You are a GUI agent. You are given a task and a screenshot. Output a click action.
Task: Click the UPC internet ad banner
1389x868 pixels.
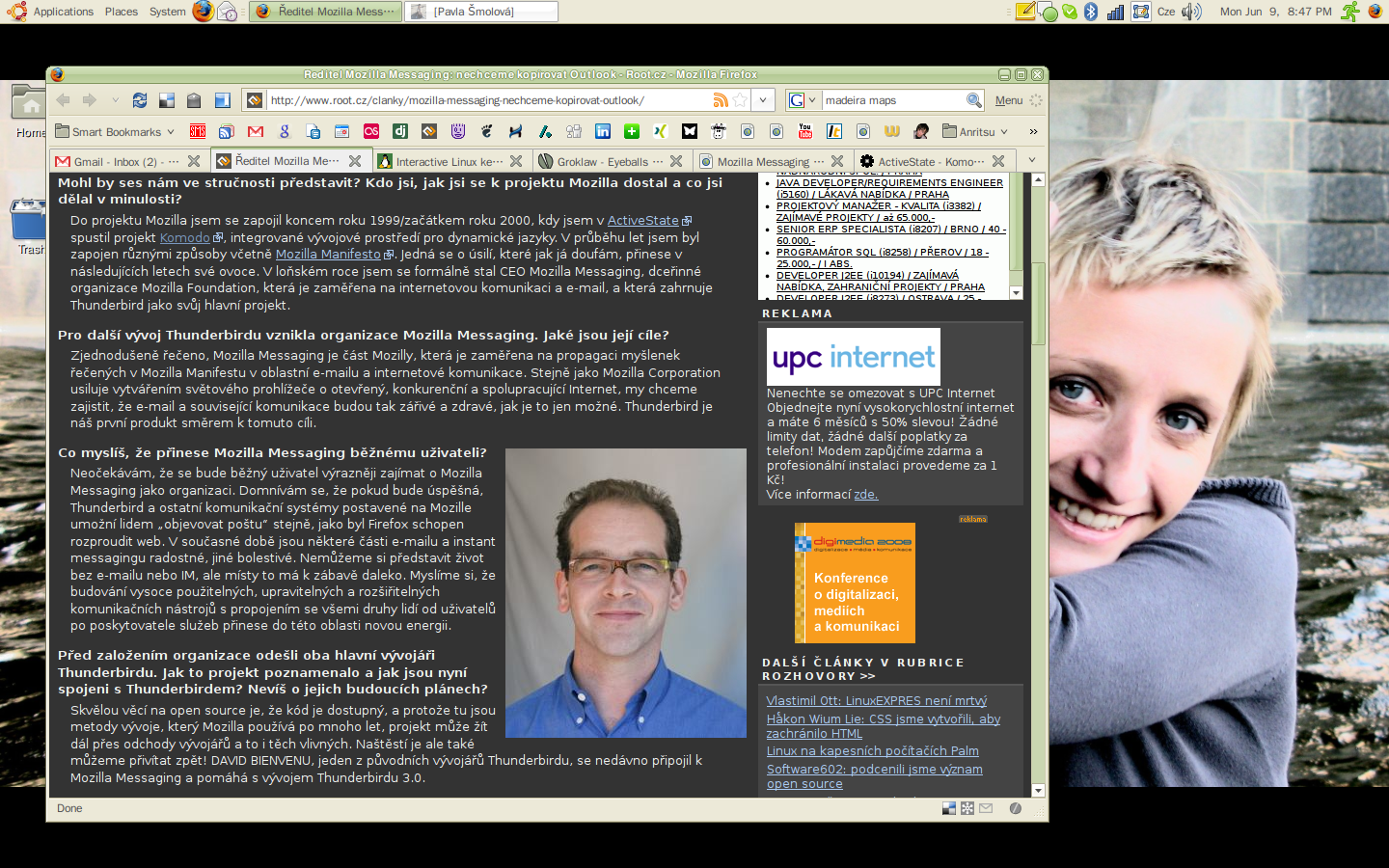click(854, 357)
